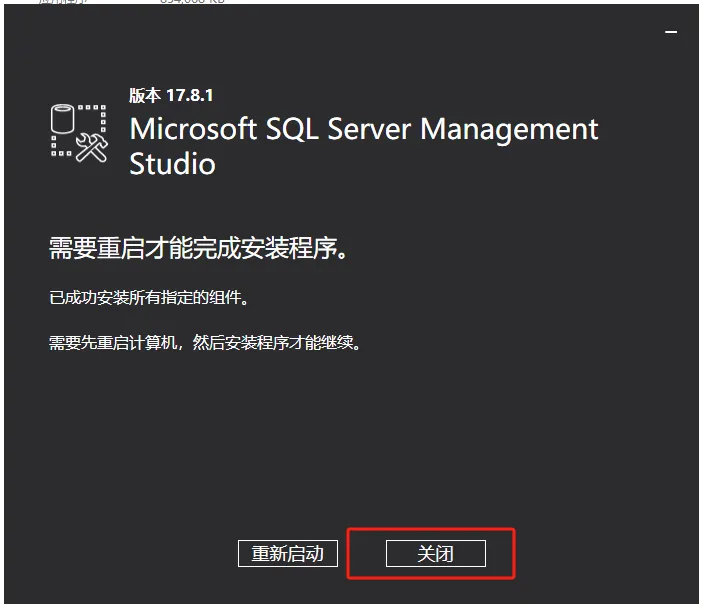
Task: Click the database cylinder in the installer logo
Action: 62,119
